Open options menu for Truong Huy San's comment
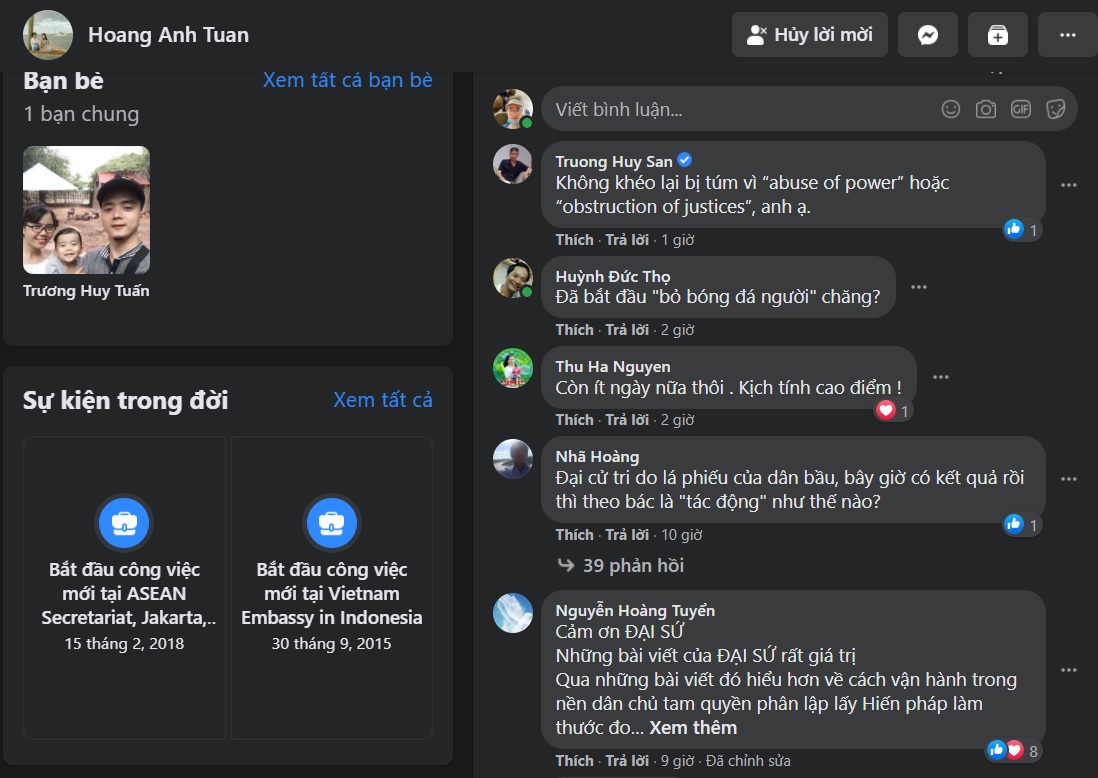This screenshot has width=1098, height=778. [x=1069, y=185]
